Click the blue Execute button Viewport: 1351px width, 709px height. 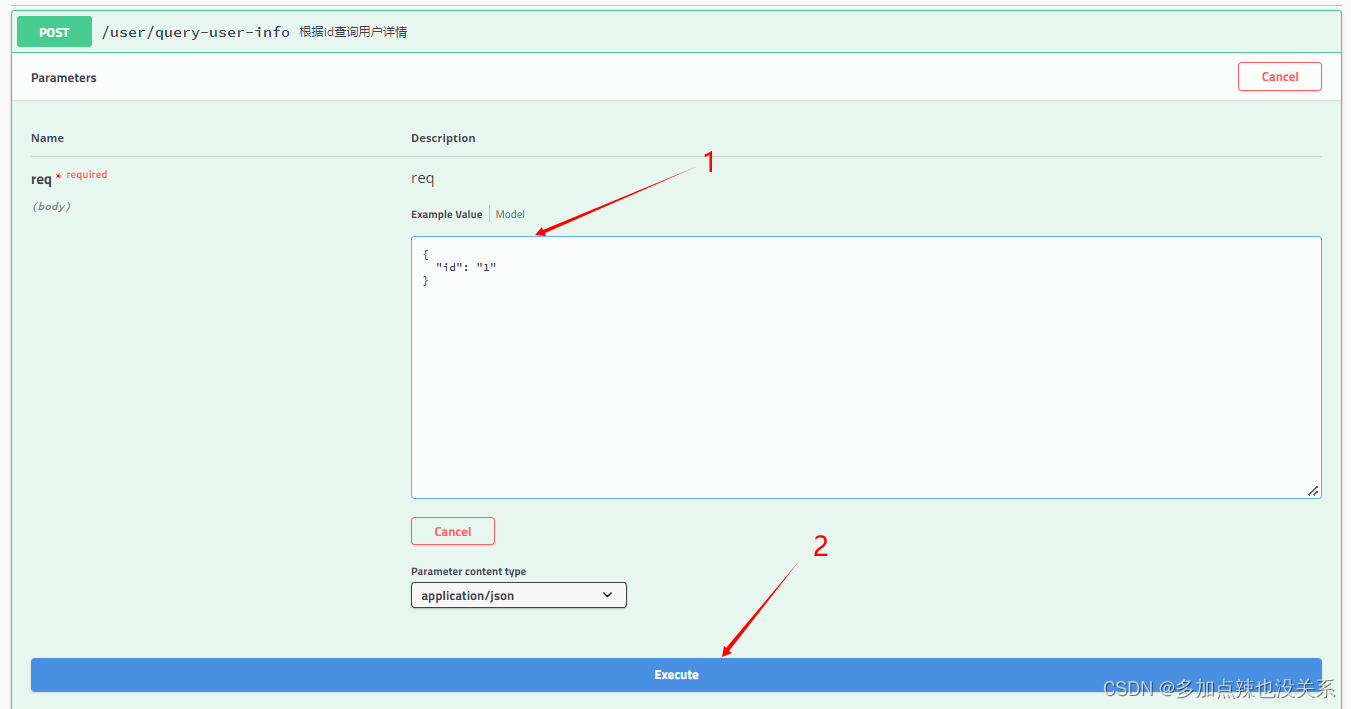676,675
